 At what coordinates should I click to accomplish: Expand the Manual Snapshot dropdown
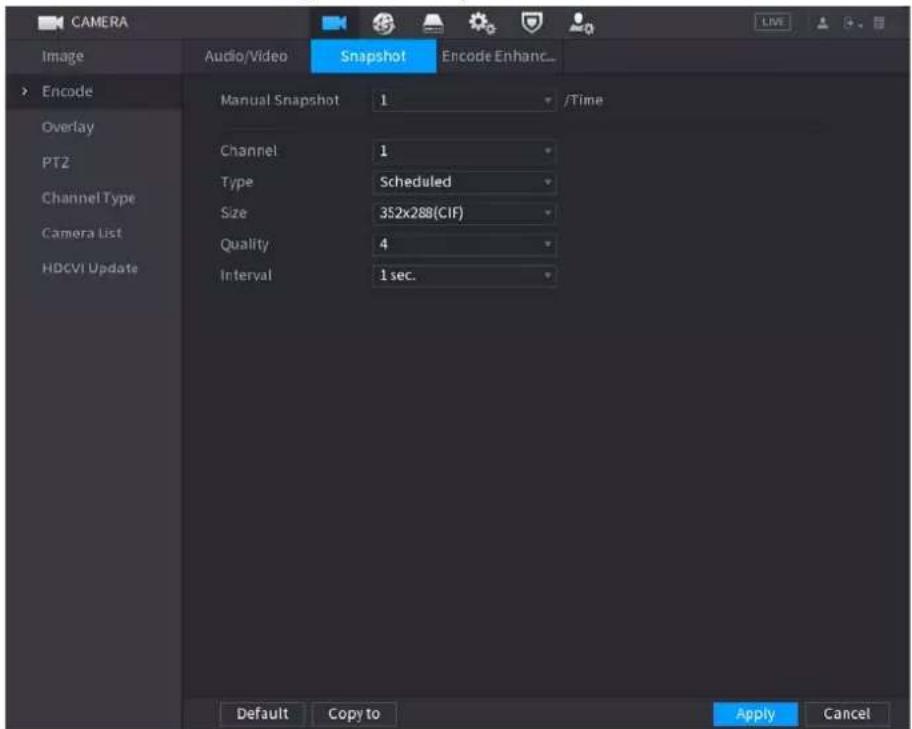(x=464, y=100)
